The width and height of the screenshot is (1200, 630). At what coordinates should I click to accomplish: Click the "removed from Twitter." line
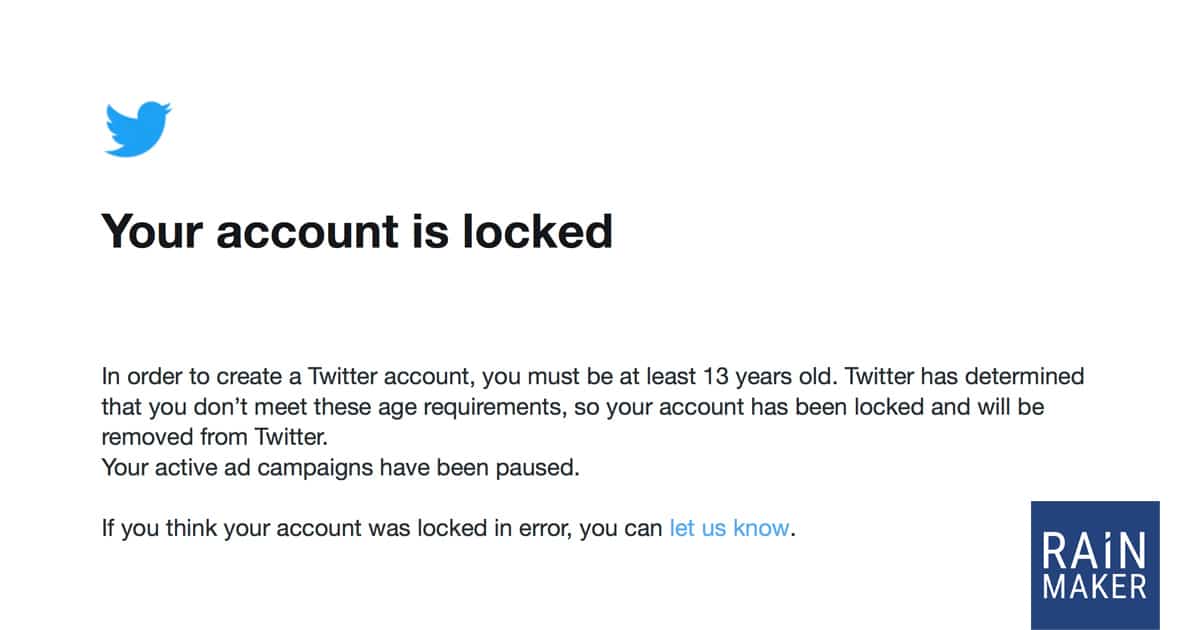click(x=215, y=437)
